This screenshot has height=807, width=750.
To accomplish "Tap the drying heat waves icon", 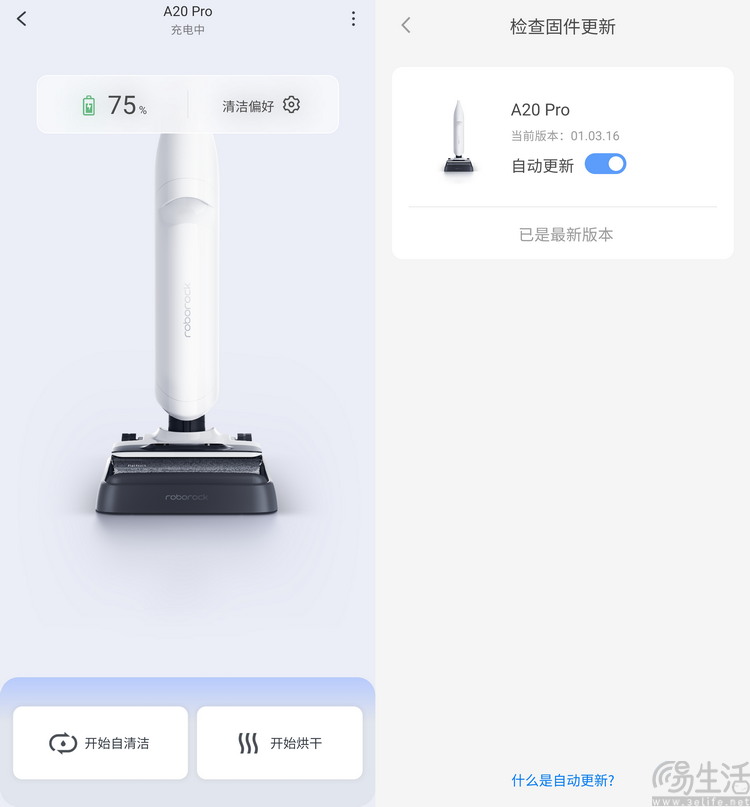I will 248,743.
